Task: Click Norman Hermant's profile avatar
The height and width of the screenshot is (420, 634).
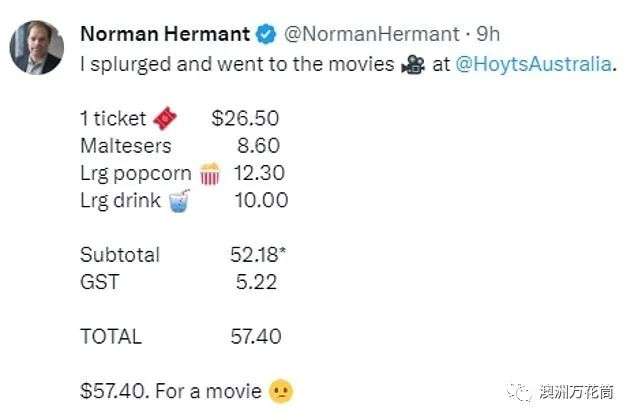Action: pyautogui.click(x=36, y=45)
